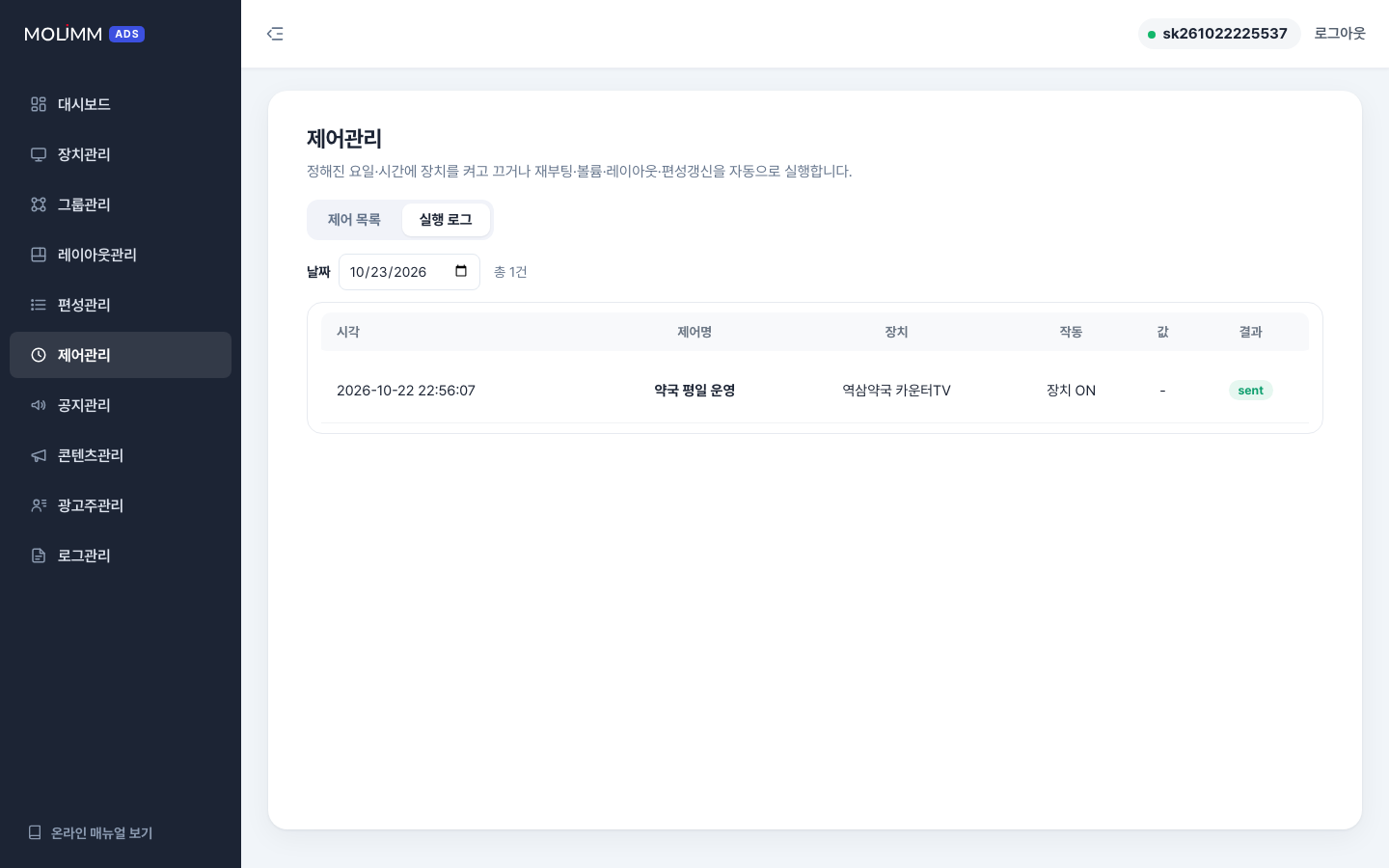Click the megaphone icon for 콘텐츠관리
This screenshot has height=868, width=1389.
39,455
